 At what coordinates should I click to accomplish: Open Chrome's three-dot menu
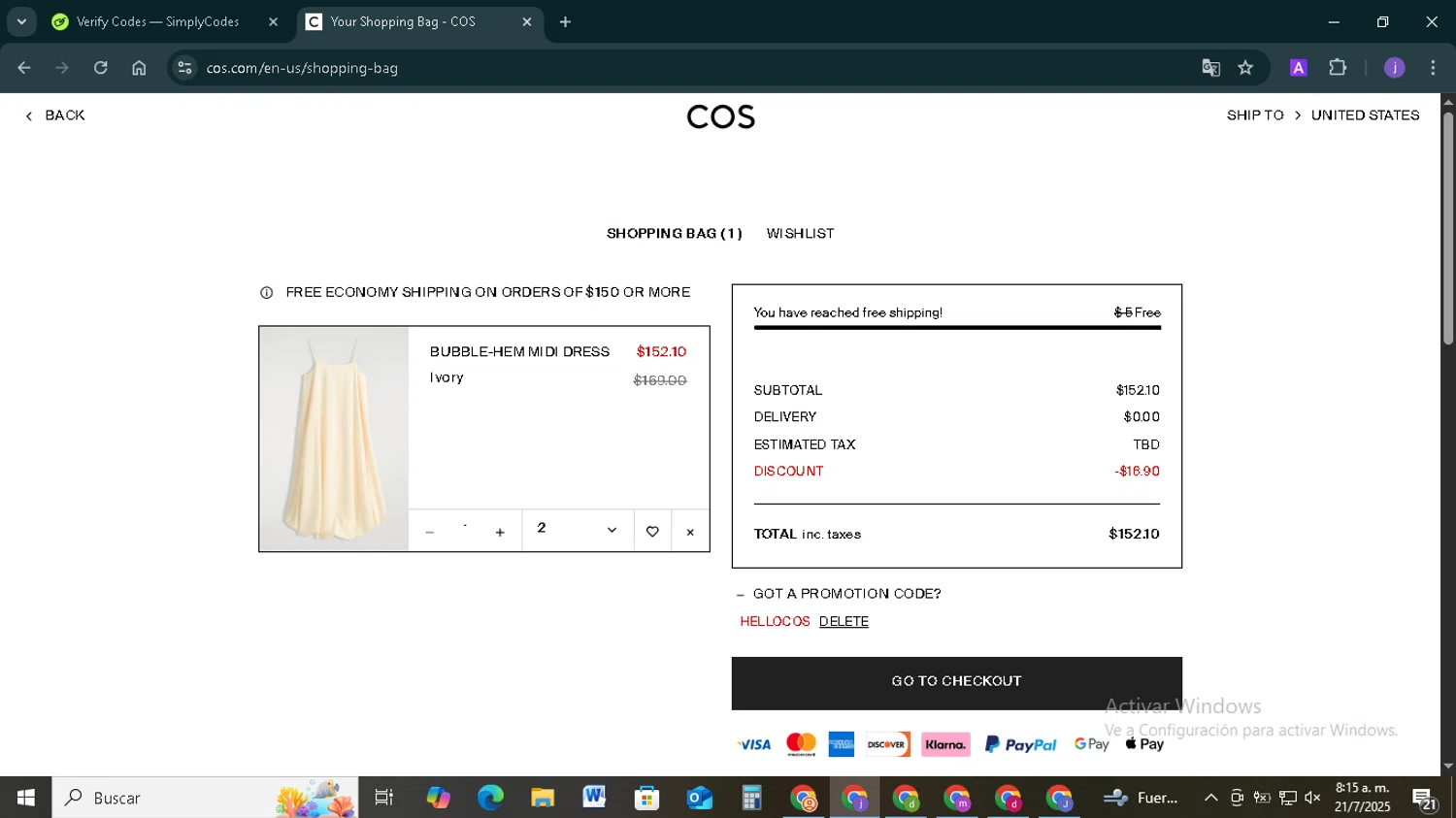[1433, 68]
